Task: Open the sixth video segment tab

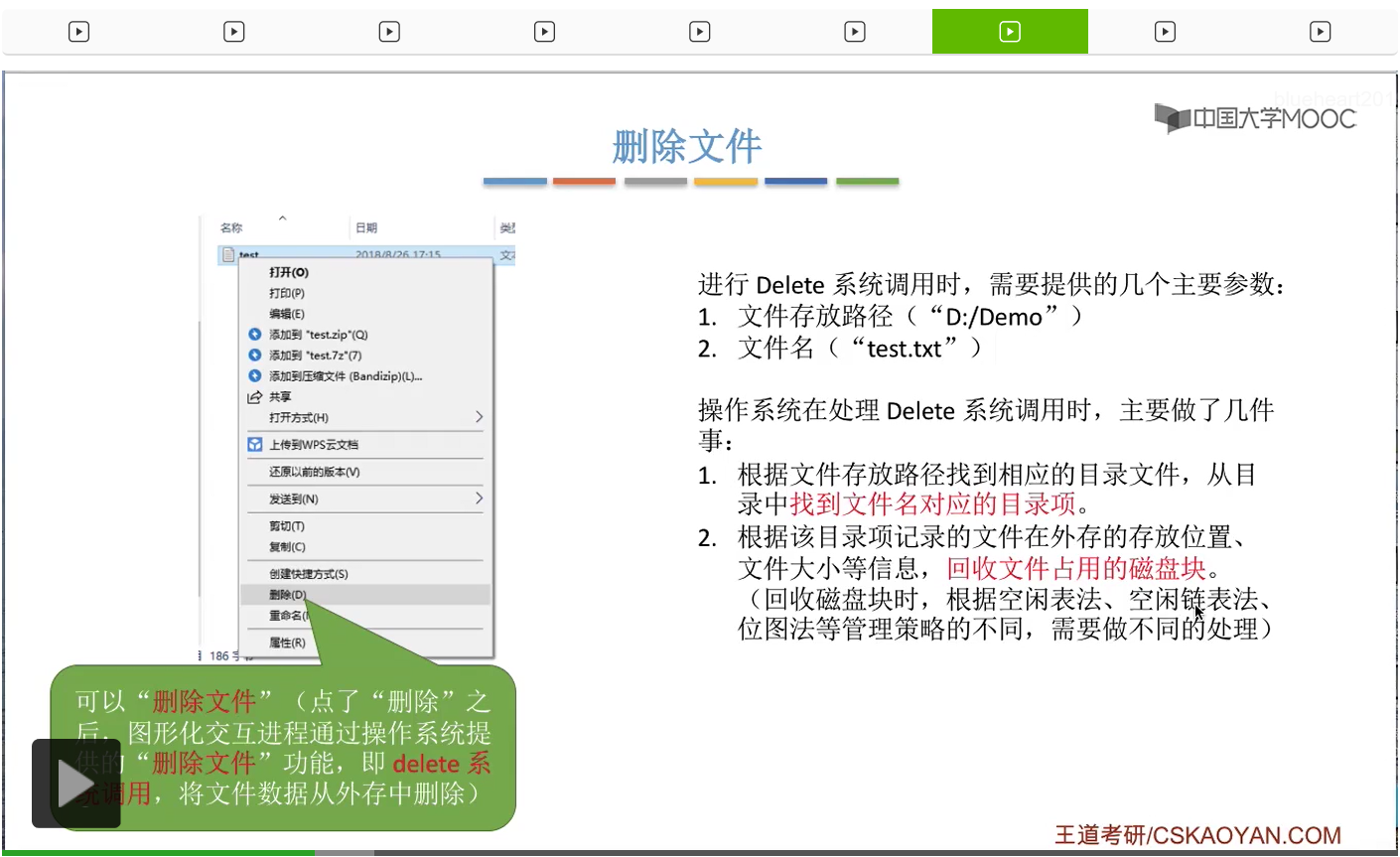Action: tap(854, 32)
